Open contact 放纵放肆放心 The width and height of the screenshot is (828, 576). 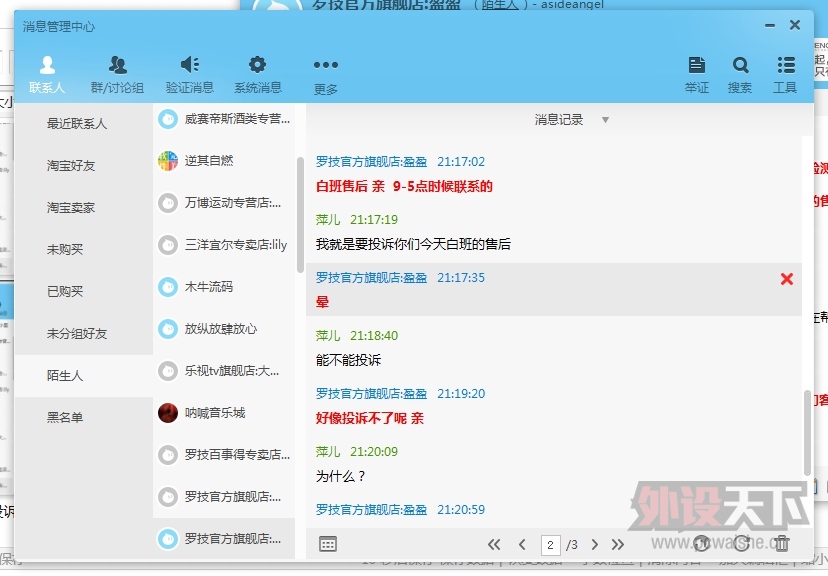pyautogui.click(x=224, y=329)
